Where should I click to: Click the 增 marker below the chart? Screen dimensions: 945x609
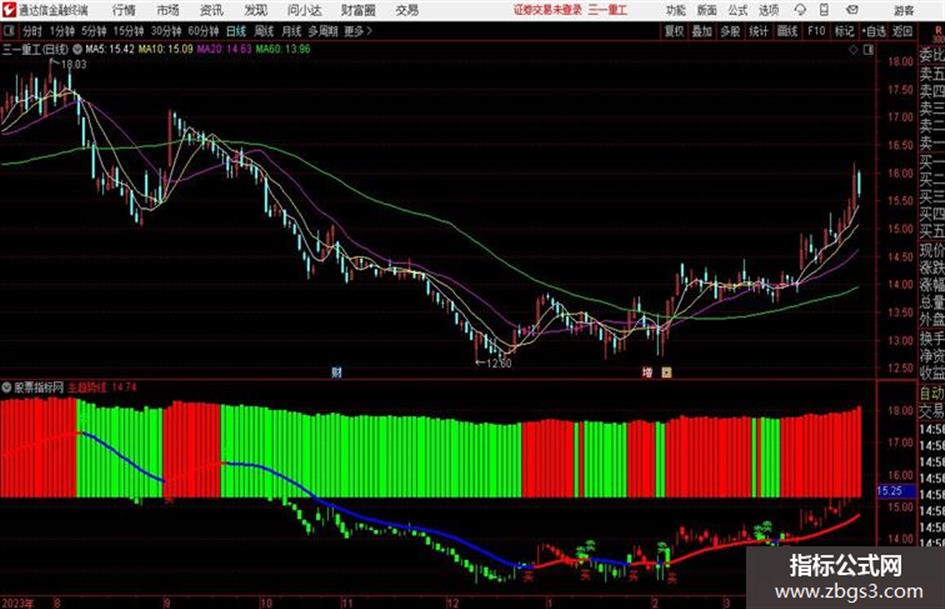coord(647,372)
